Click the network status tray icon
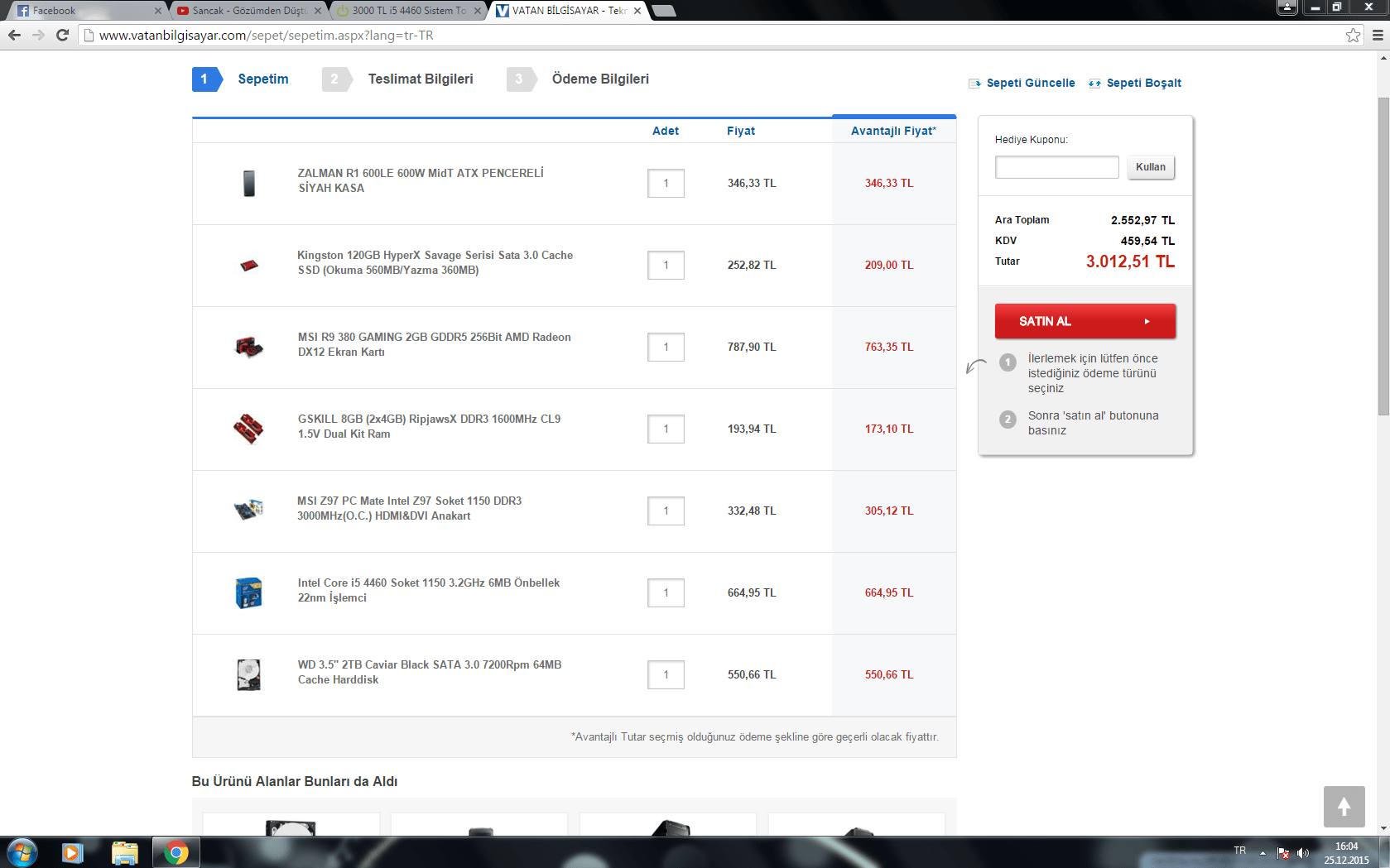 tap(1283, 852)
